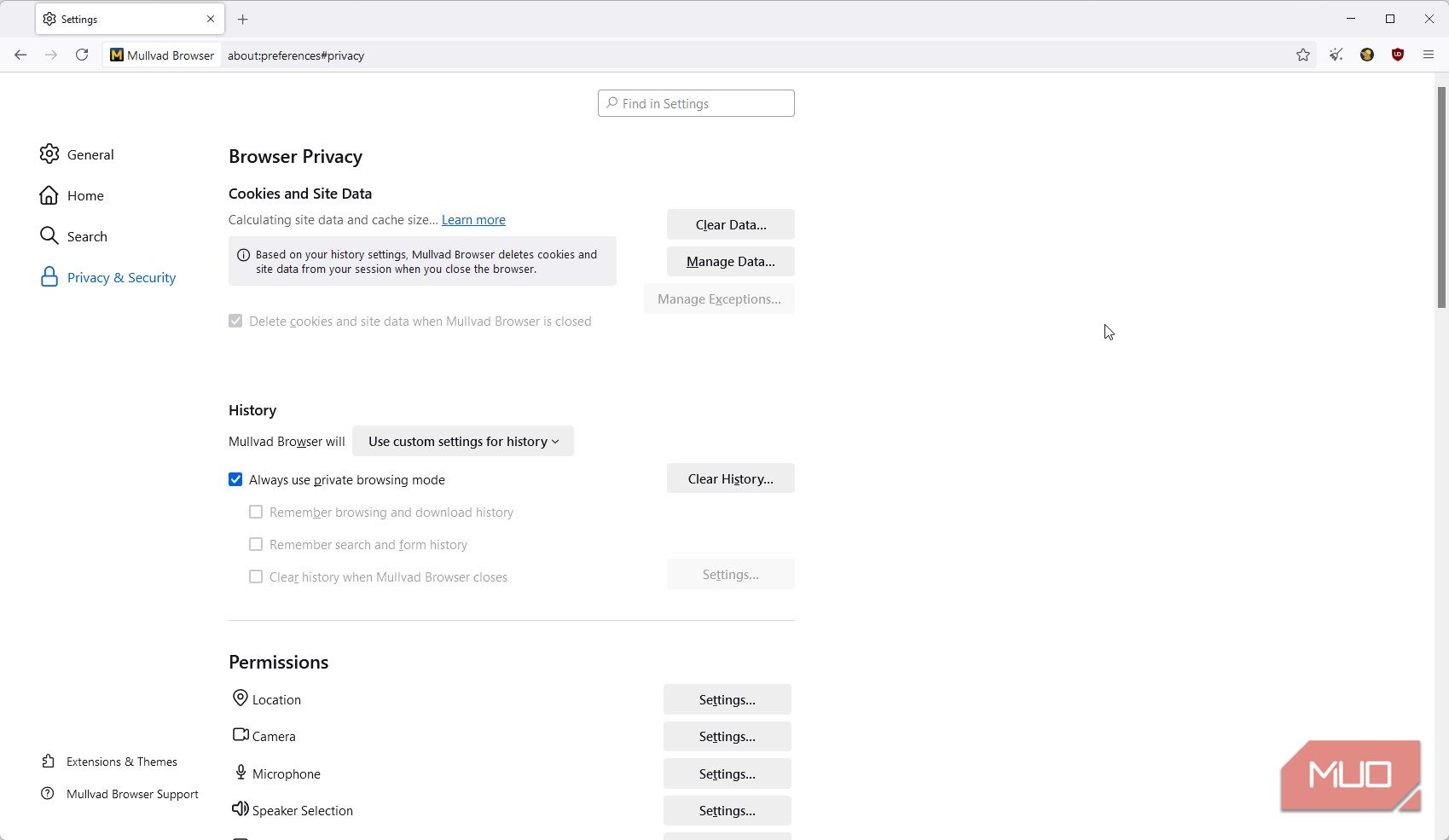Image resolution: width=1449 pixels, height=840 pixels.
Task: Toggle Delete cookies when browser is closed
Action: tap(235, 321)
